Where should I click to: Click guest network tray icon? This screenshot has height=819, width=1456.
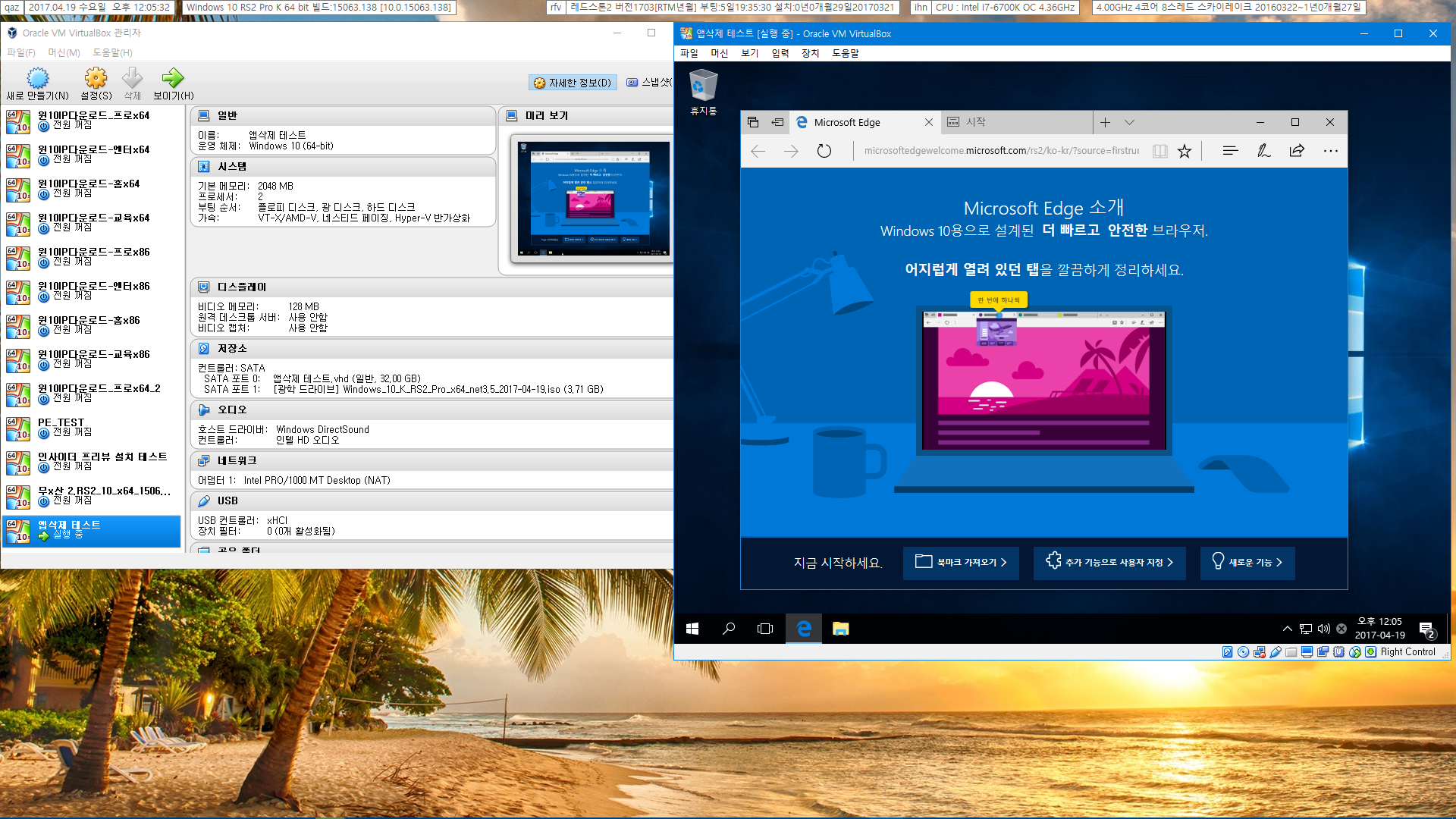pos(1306,629)
